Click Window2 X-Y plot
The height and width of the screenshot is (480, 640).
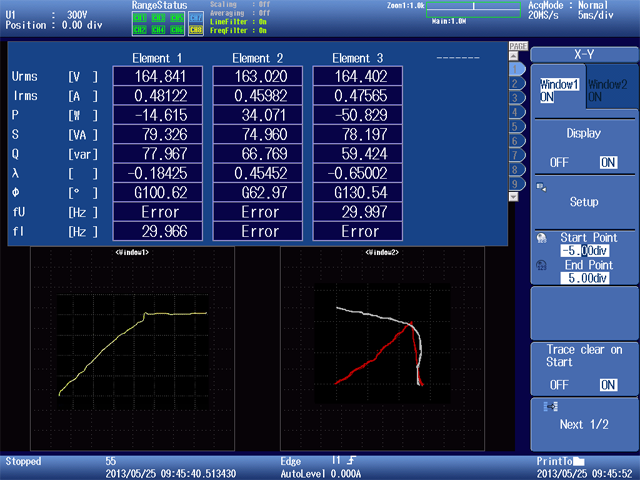(382, 348)
